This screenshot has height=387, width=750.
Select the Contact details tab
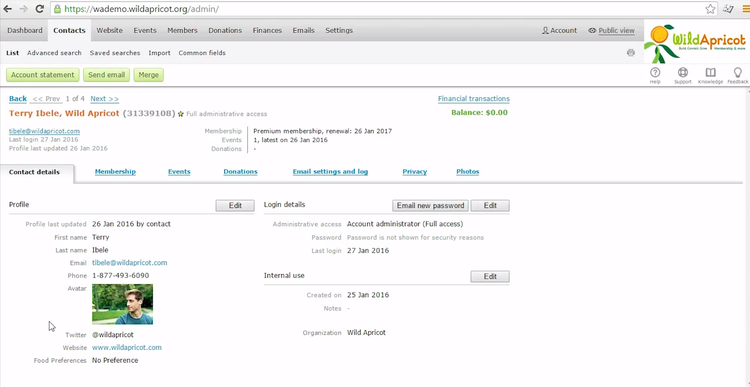[34, 172]
